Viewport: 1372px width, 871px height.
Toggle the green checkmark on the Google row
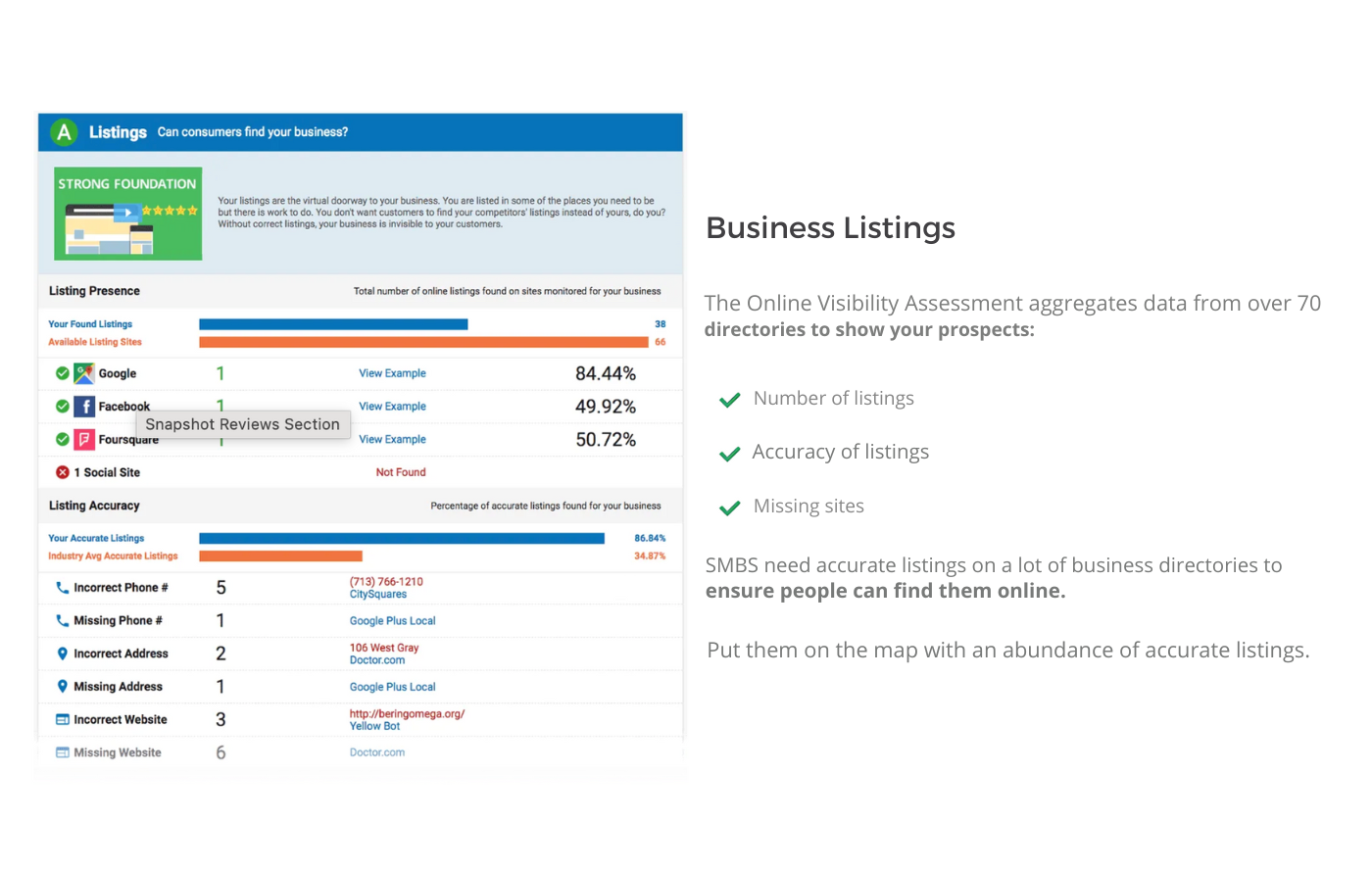[62, 373]
